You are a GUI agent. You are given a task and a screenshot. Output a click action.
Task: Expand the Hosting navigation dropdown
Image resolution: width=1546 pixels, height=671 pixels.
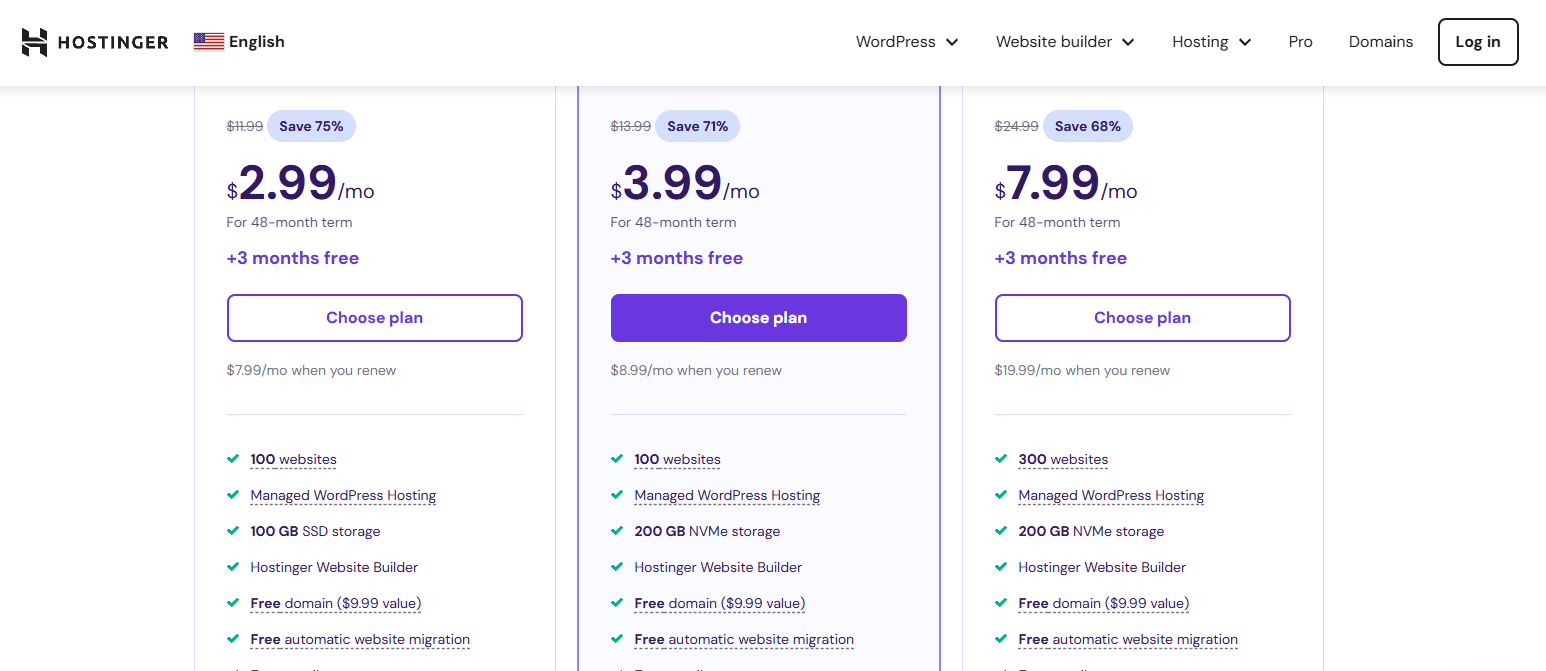click(x=1210, y=41)
